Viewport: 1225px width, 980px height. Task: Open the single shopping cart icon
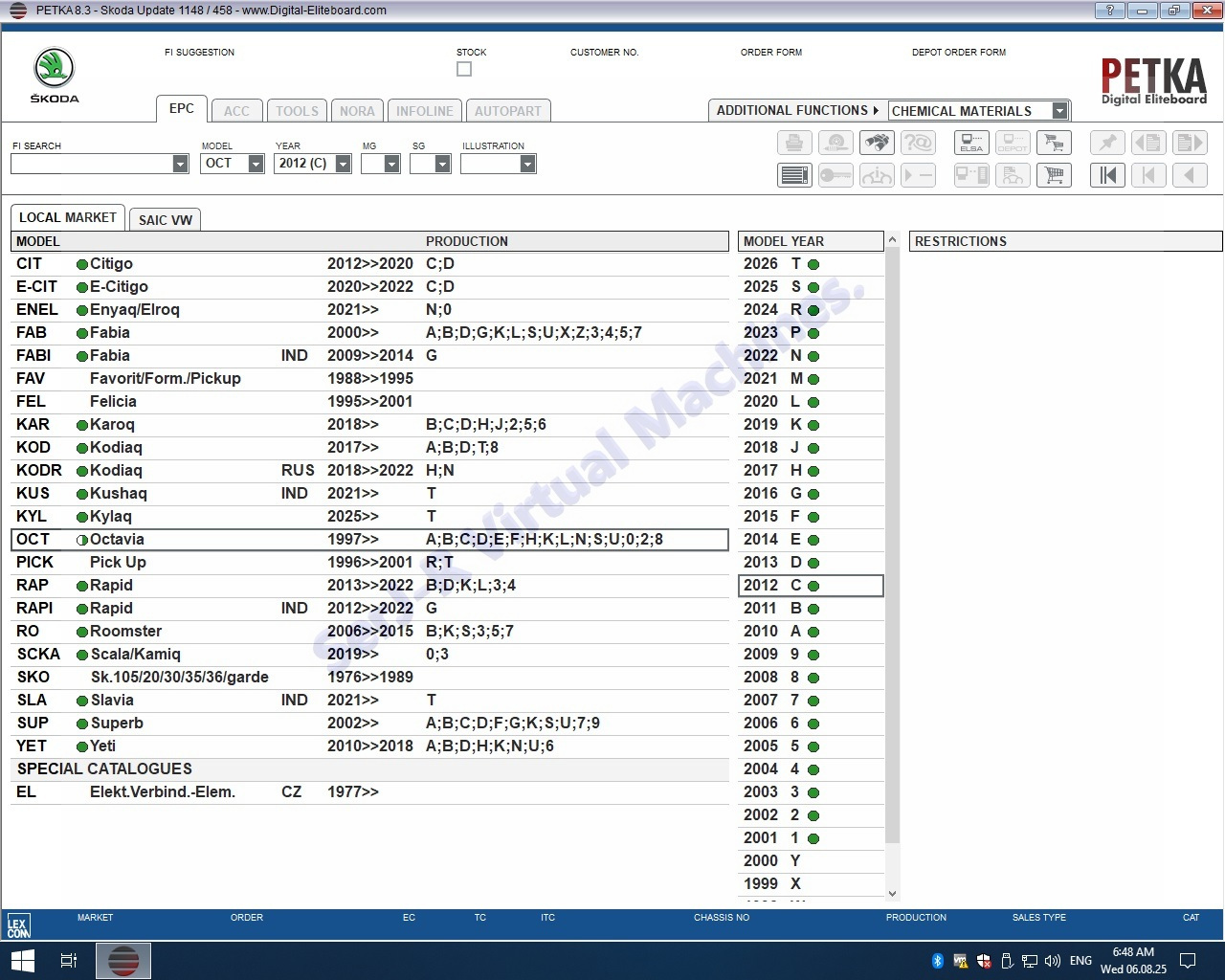pyautogui.click(x=1054, y=175)
